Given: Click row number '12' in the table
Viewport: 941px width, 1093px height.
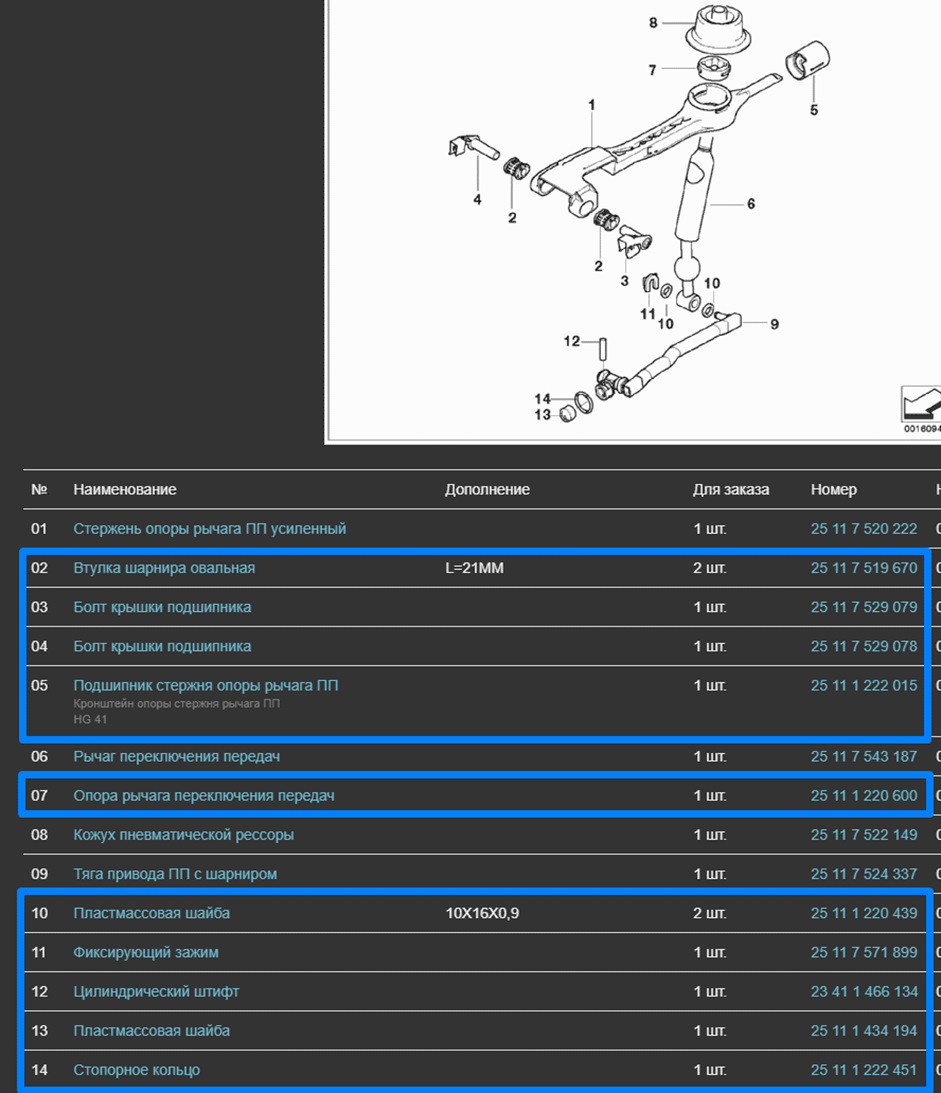Looking at the screenshot, I should tap(39, 991).
